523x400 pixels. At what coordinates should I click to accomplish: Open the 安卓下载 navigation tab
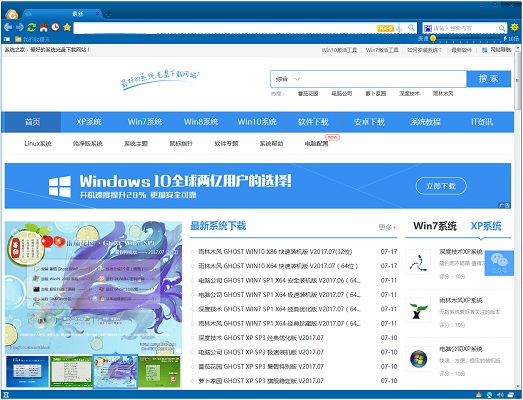(369, 122)
